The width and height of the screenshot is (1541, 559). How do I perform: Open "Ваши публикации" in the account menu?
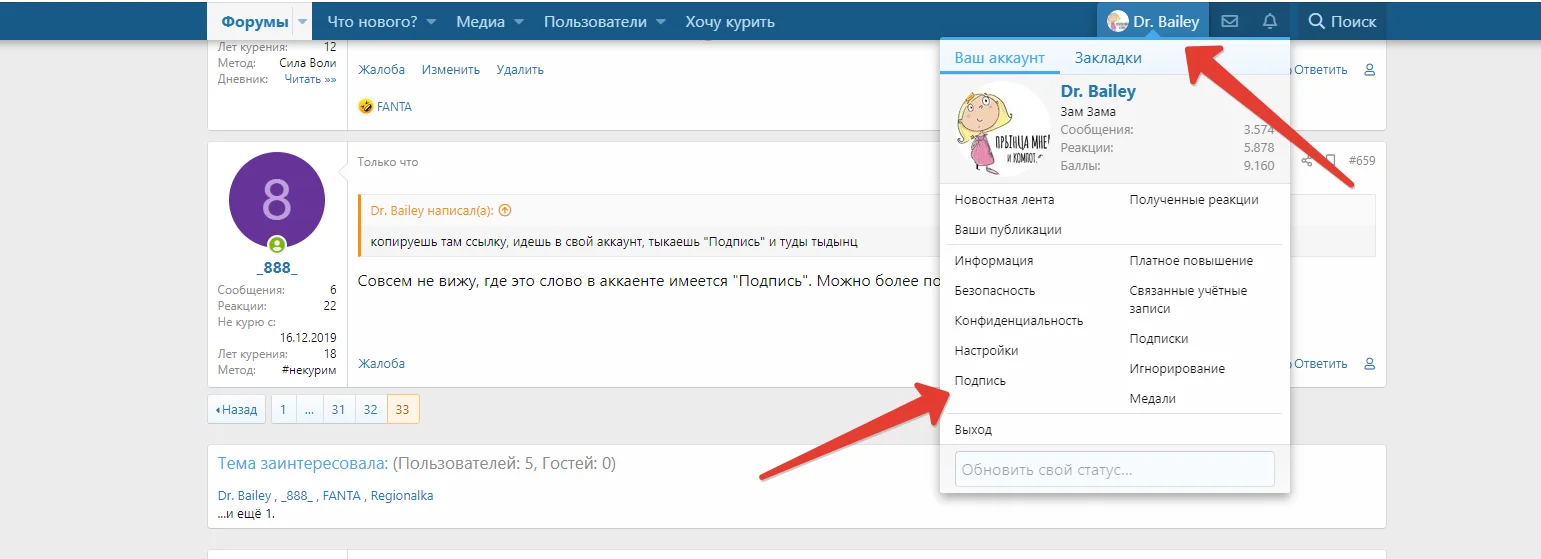click(x=1008, y=229)
